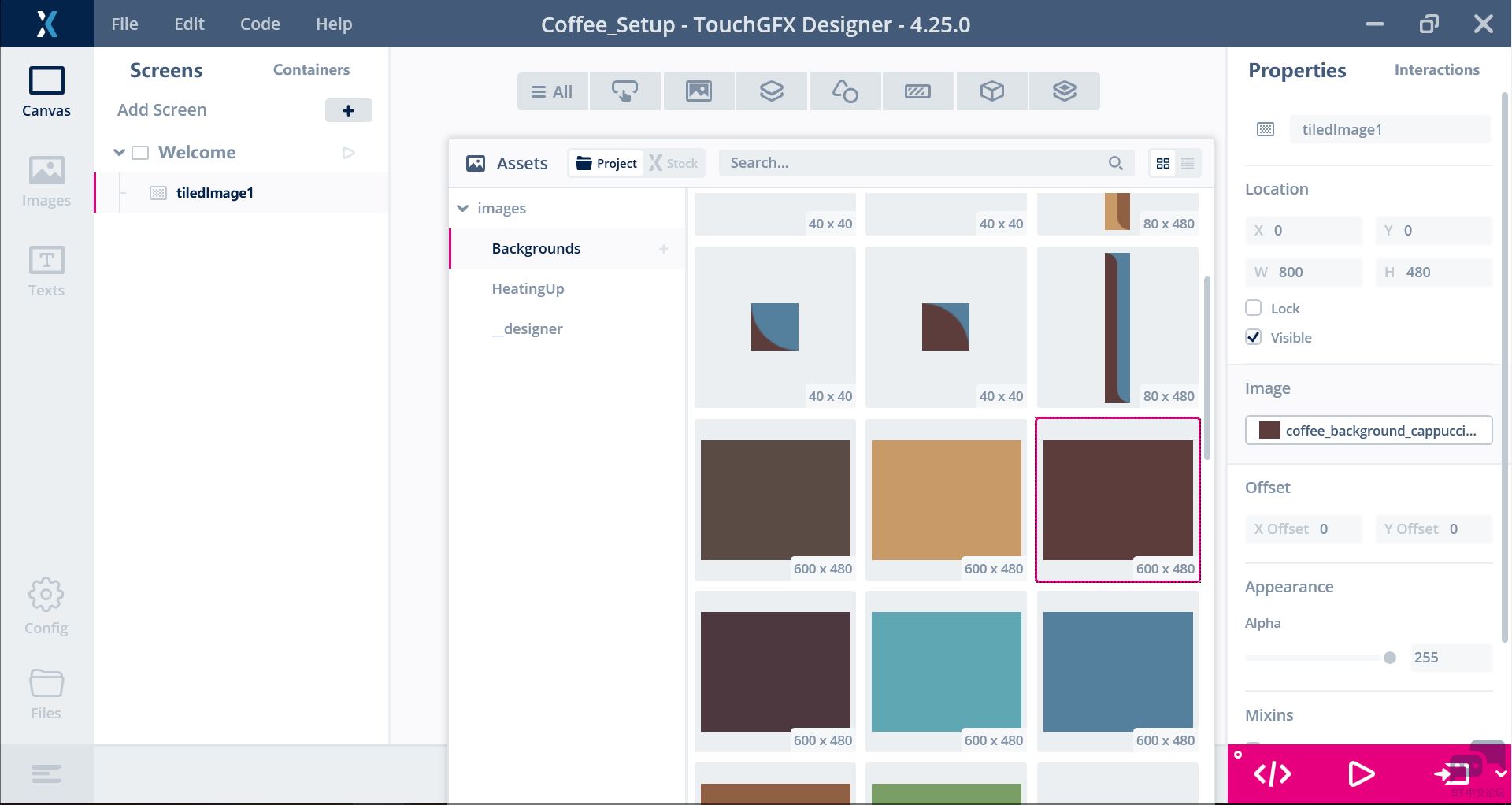Collapse the Welcome screen tree
This screenshot has width=1512, height=805.
pyautogui.click(x=119, y=153)
